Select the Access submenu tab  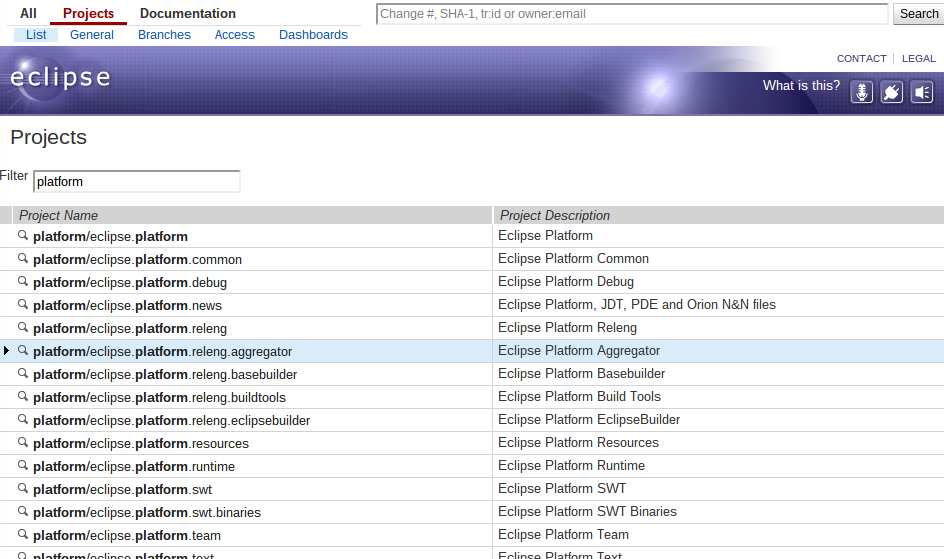pyautogui.click(x=235, y=35)
